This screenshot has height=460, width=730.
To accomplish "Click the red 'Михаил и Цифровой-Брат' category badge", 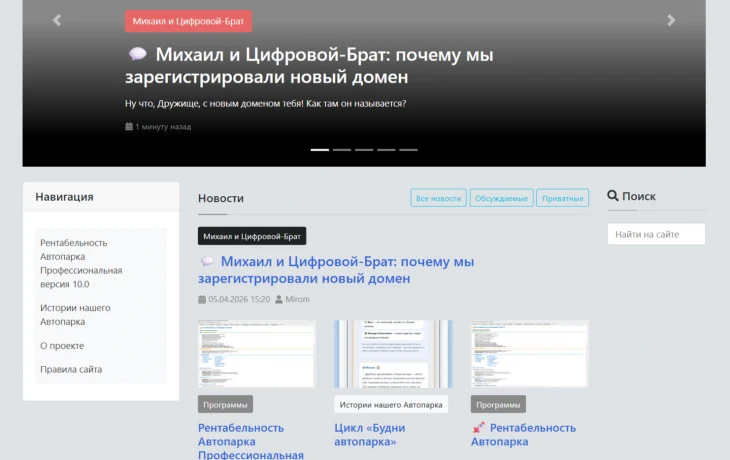I will [189, 21].
